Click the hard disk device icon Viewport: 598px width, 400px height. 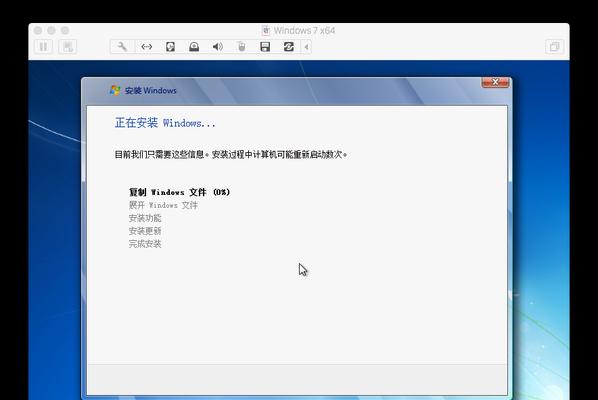coord(170,47)
